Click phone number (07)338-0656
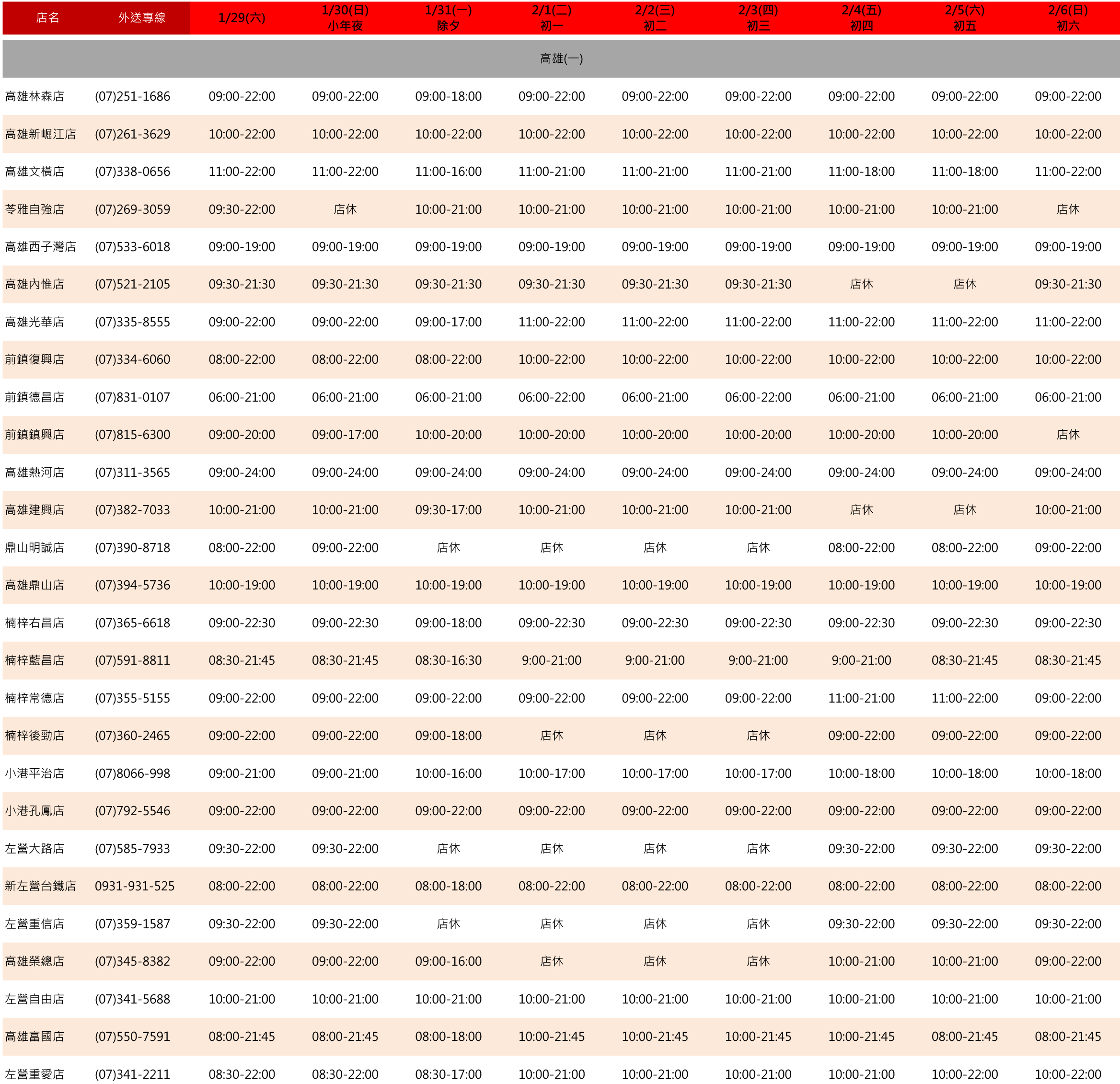1120x1084 pixels. 133,172
